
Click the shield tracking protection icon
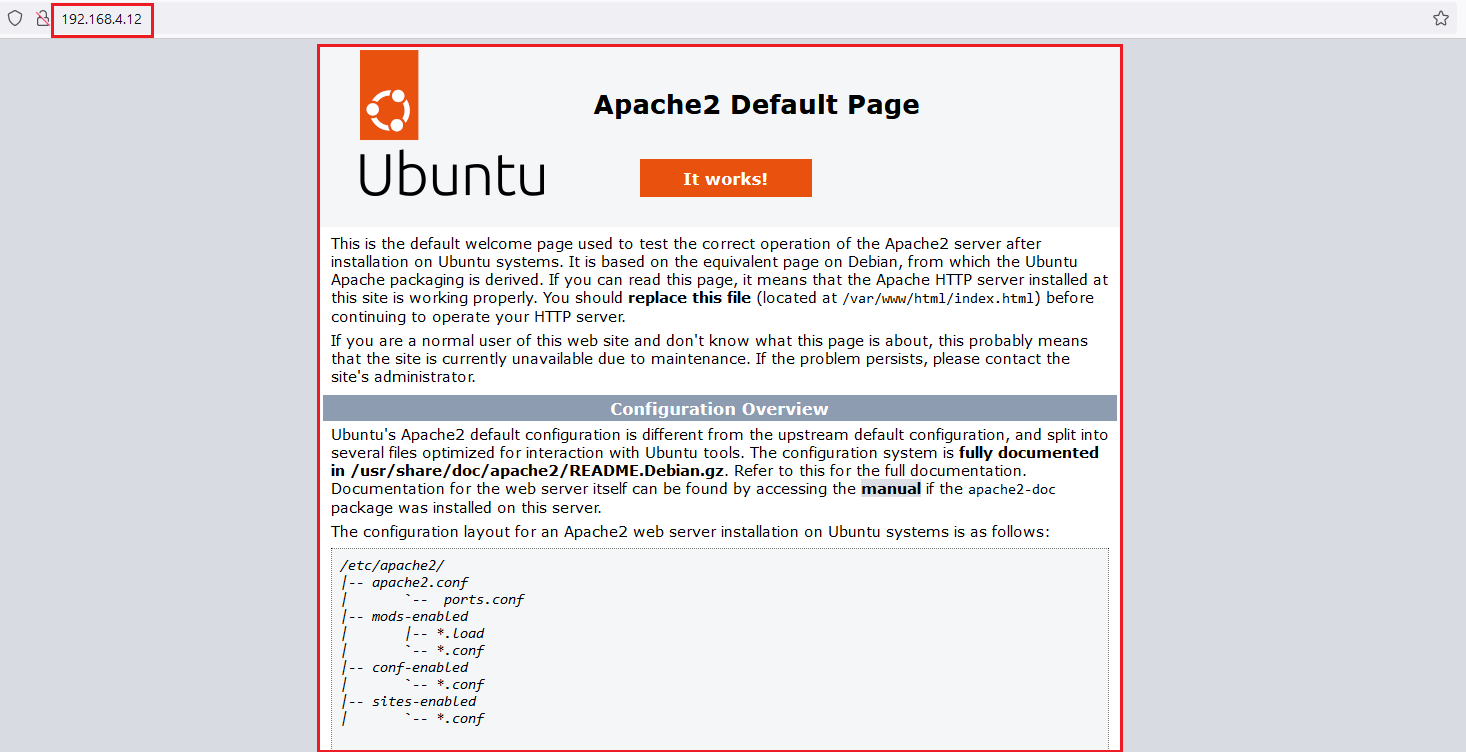[15, 19]
